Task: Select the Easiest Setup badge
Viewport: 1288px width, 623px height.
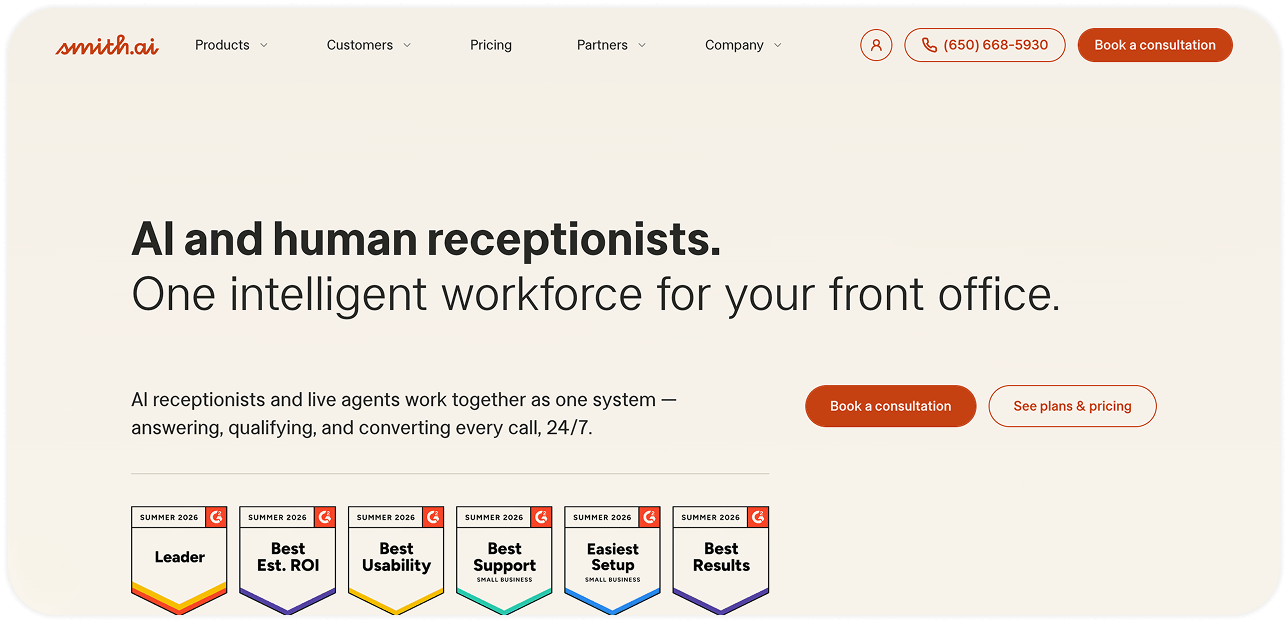Action: tap(612, 560)
